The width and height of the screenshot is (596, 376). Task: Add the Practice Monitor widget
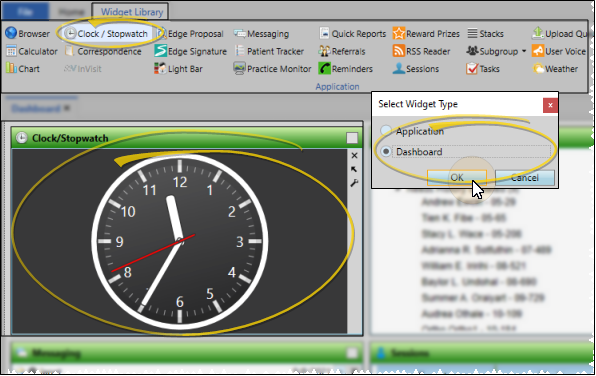(272, 69)
